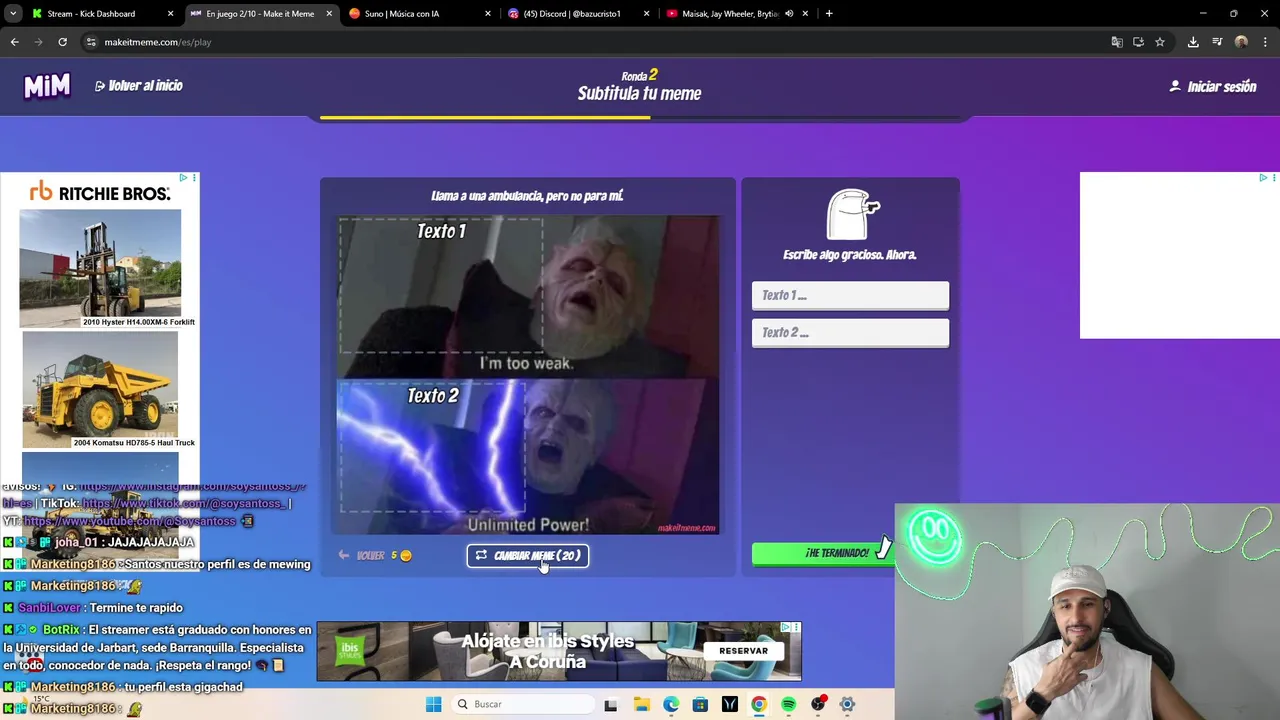Click the MiM logo
The image size is (1280, 720).
click(x=47, y=87)
